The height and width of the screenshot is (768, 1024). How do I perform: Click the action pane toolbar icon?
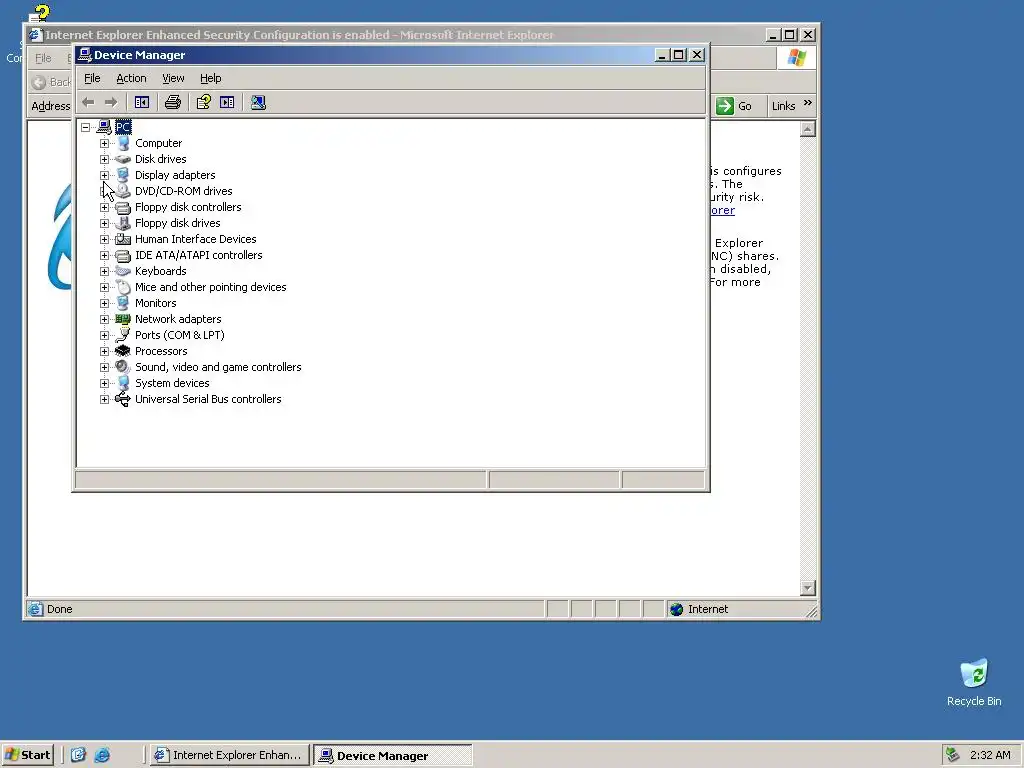coord(227,103)
